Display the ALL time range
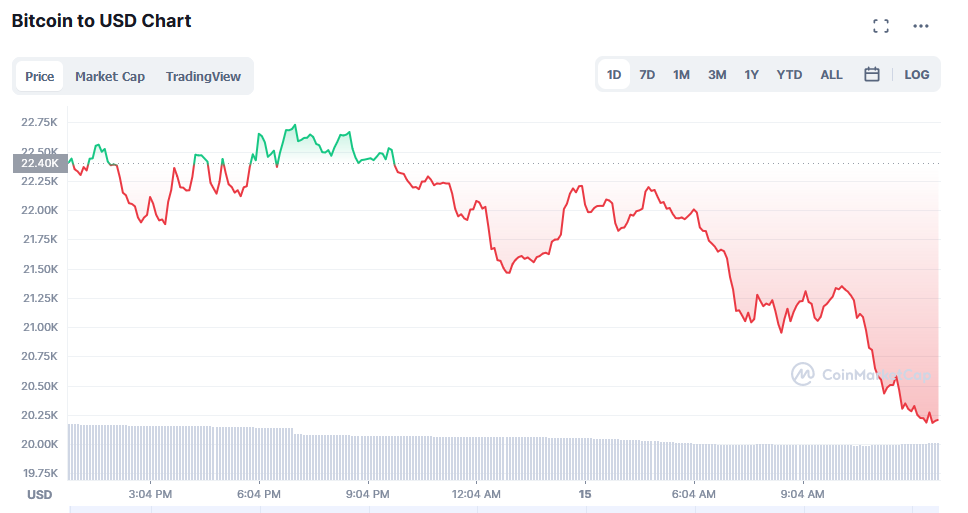This screenshot has width=968, height=513. pyautogui.click(x=831, y=74)
